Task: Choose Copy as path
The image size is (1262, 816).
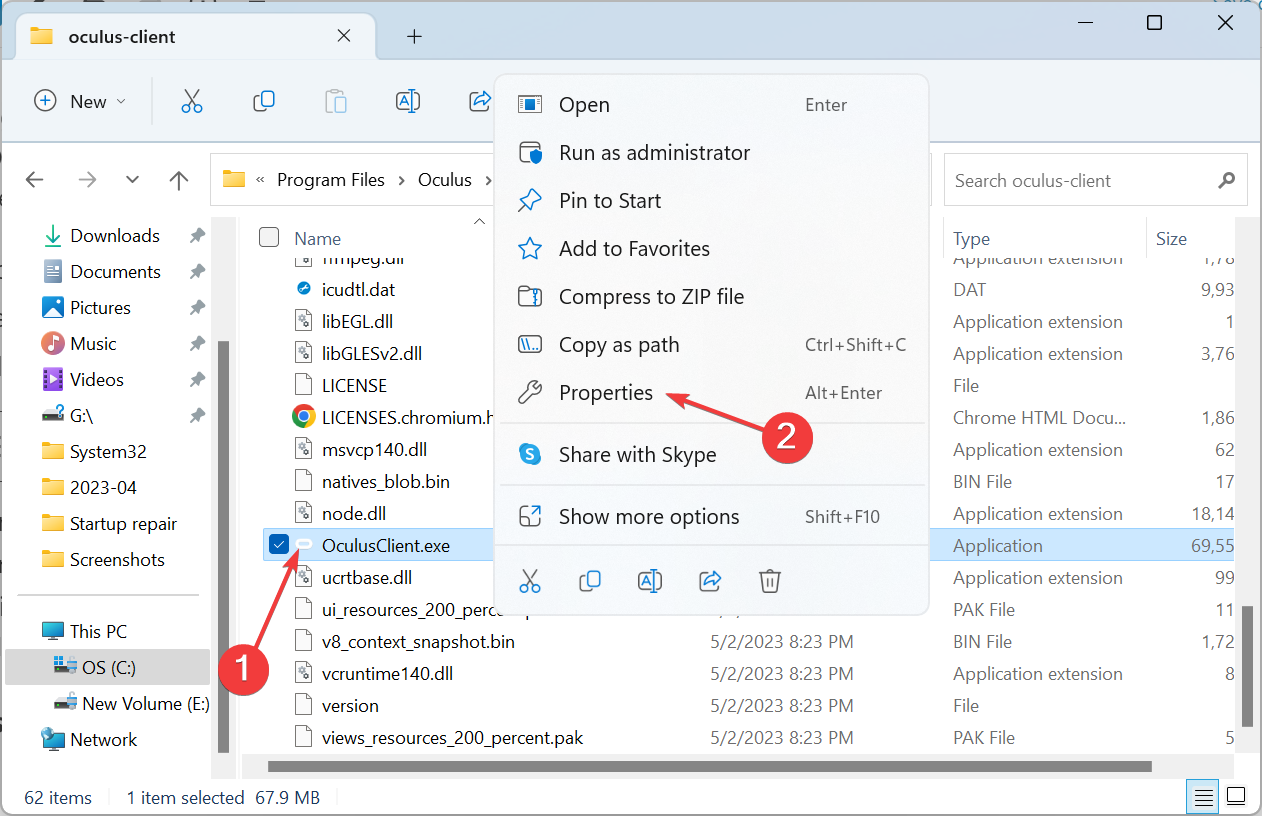Action: (x=712, y=345)
